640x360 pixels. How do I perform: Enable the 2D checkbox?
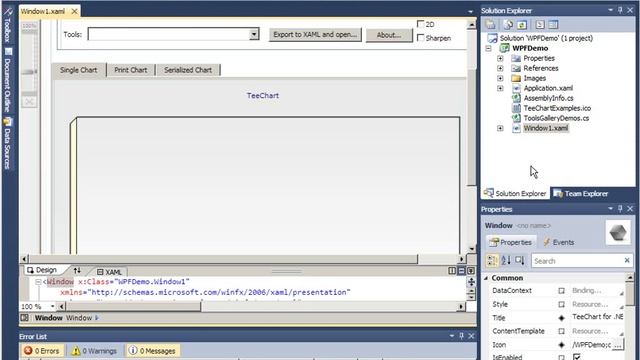pos(421,24)
